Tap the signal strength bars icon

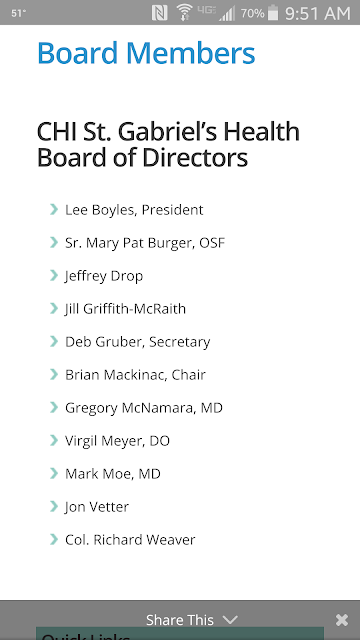[x=227, y=14]
